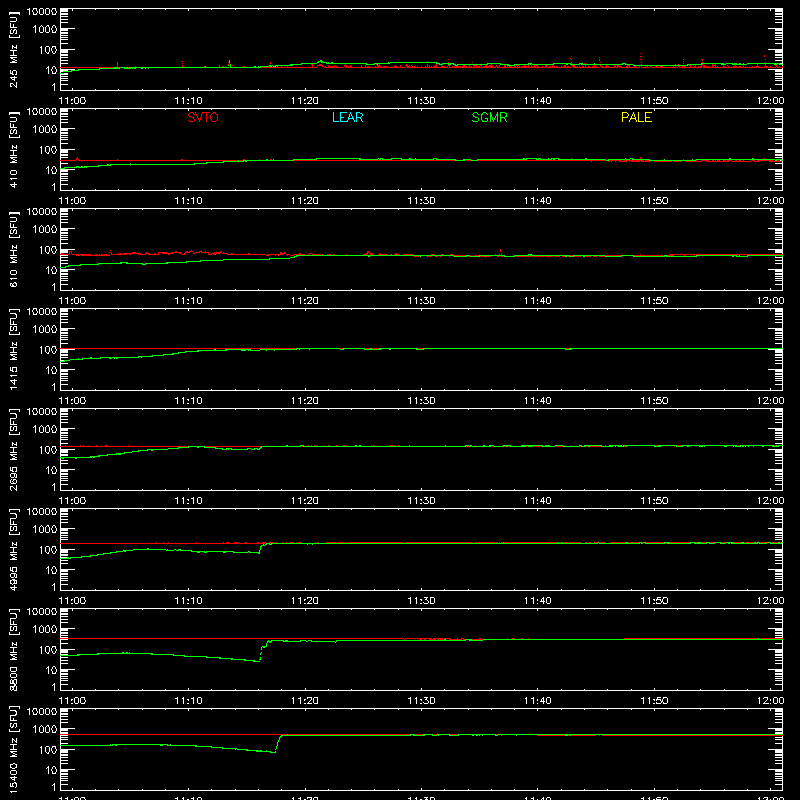Select the 2695 MHz [SFU] axis title
This screenshot has height=800, width=800.
coord(13,449)
